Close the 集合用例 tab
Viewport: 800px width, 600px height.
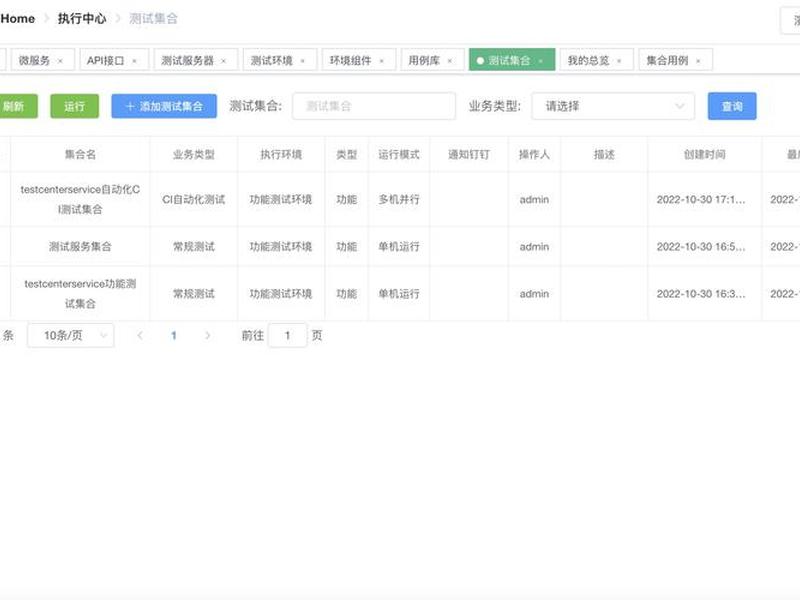698,61
